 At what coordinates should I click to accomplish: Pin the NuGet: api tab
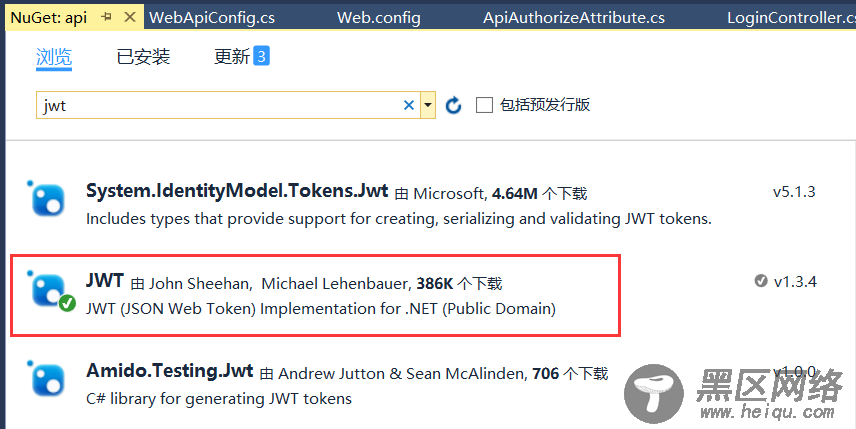(106, 17)
